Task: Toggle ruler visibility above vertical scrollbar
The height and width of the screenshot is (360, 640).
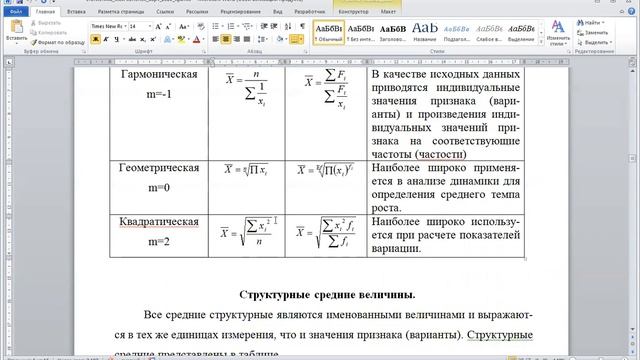Action: 632,62
